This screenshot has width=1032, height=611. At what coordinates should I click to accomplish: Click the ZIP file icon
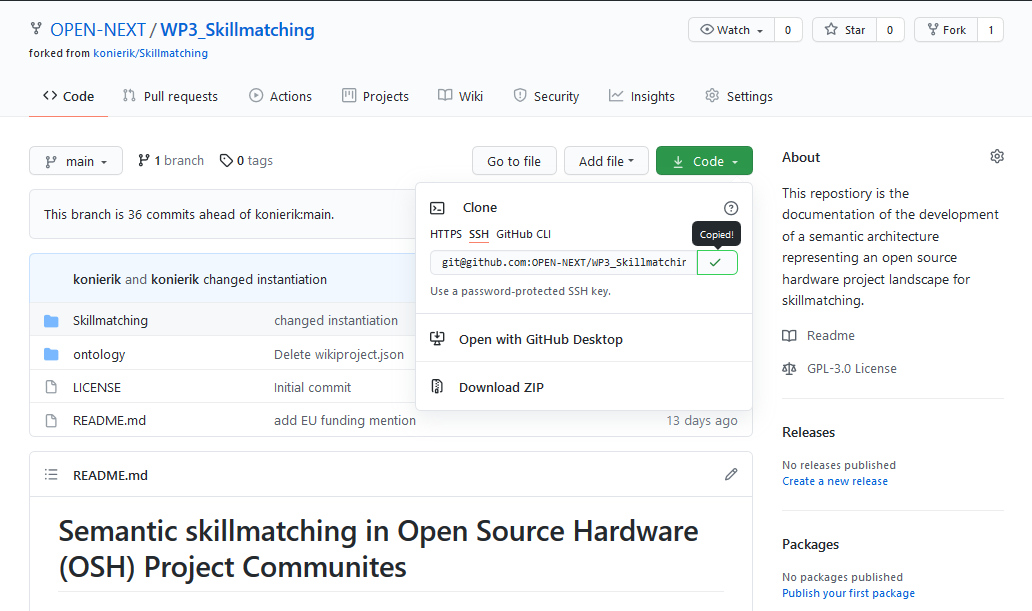click(x=437, y=386)
